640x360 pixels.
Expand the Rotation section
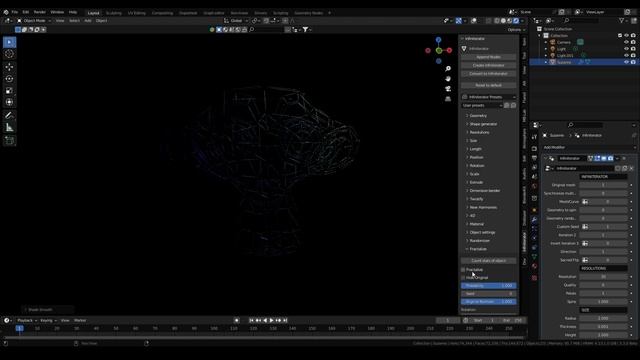477,166
